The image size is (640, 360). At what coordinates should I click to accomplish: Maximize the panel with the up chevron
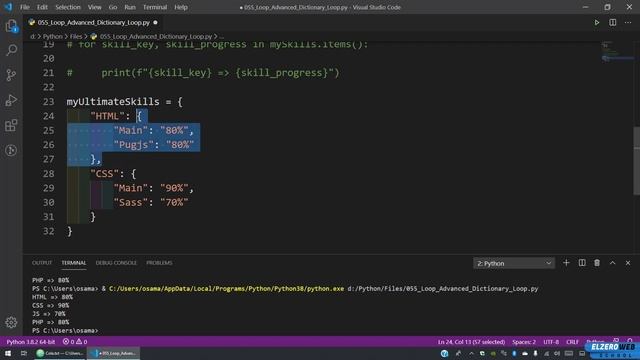pyautogui.click(x=613, y=263)
